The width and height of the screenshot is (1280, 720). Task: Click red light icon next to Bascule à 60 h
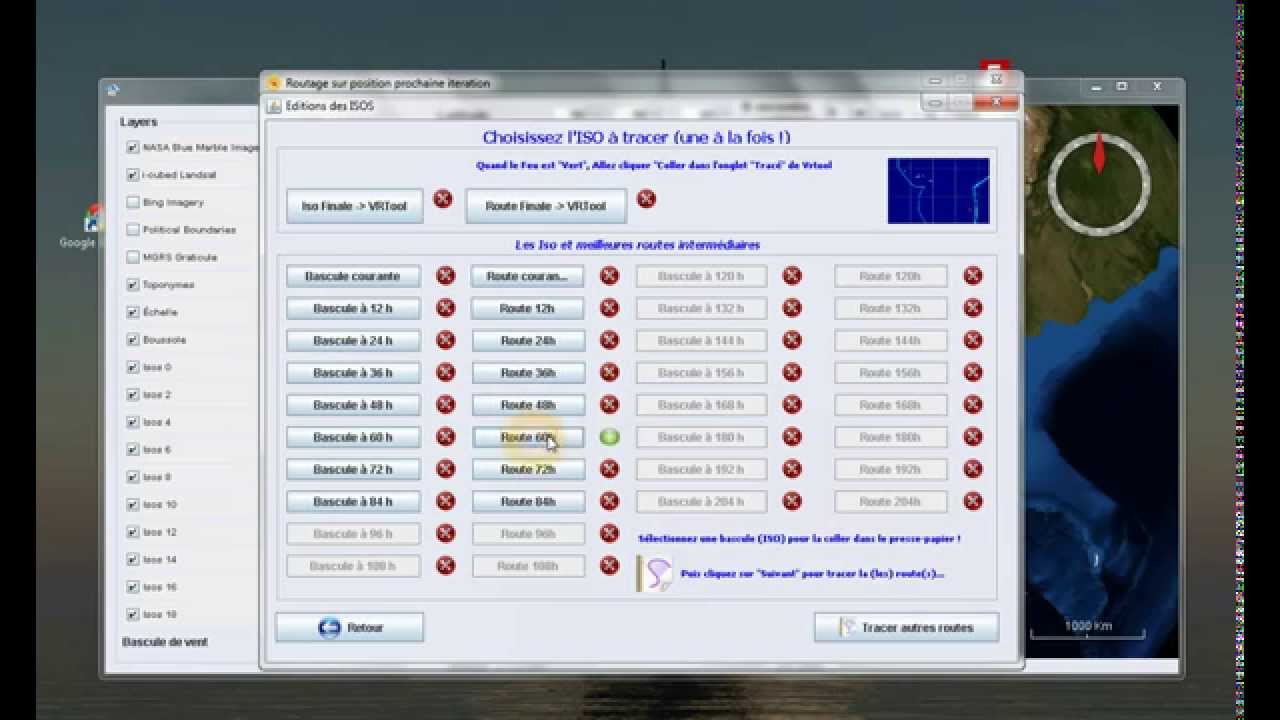pyautogui.click(x=446, y=437)
